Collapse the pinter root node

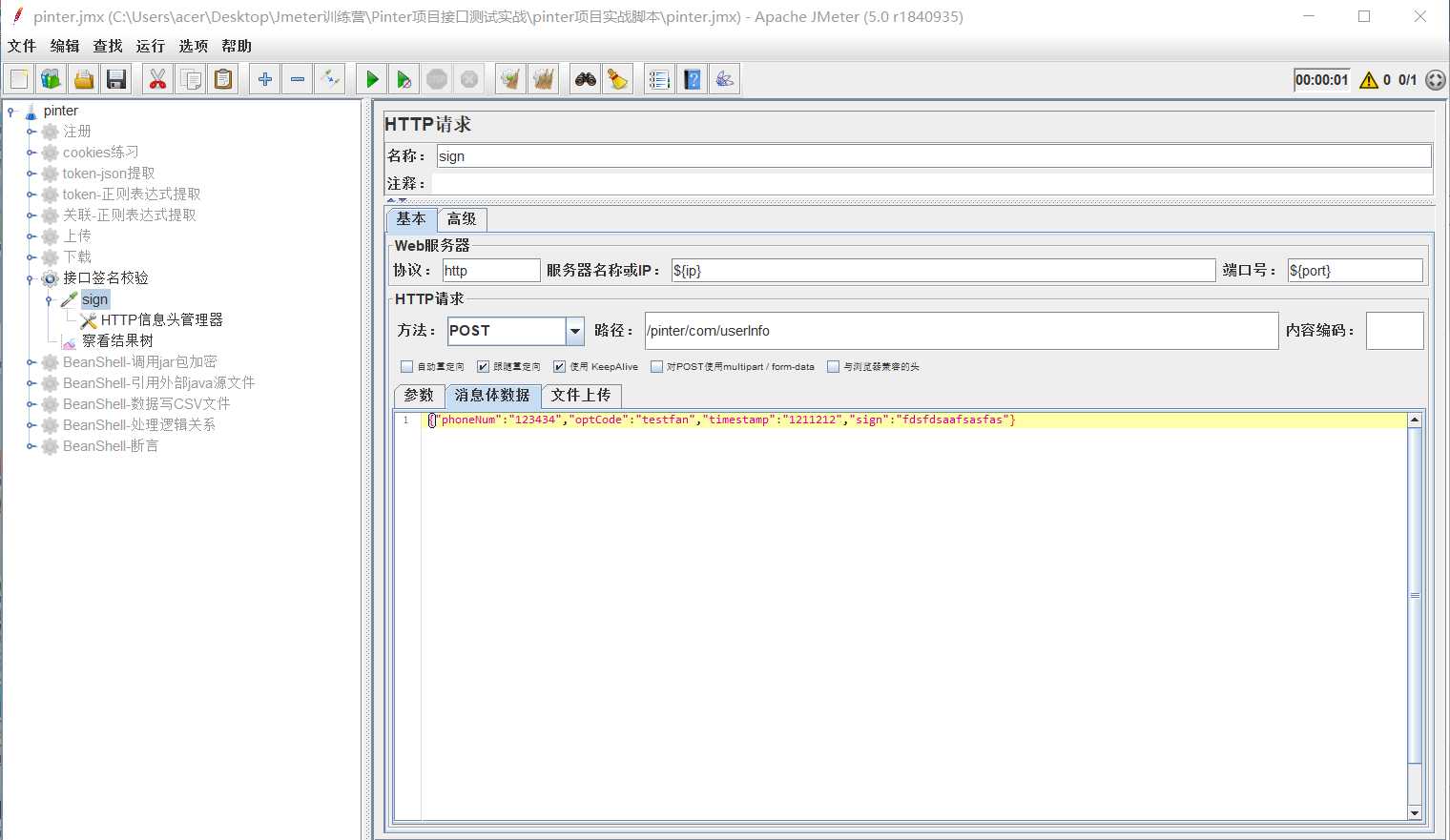click(11, 111)
